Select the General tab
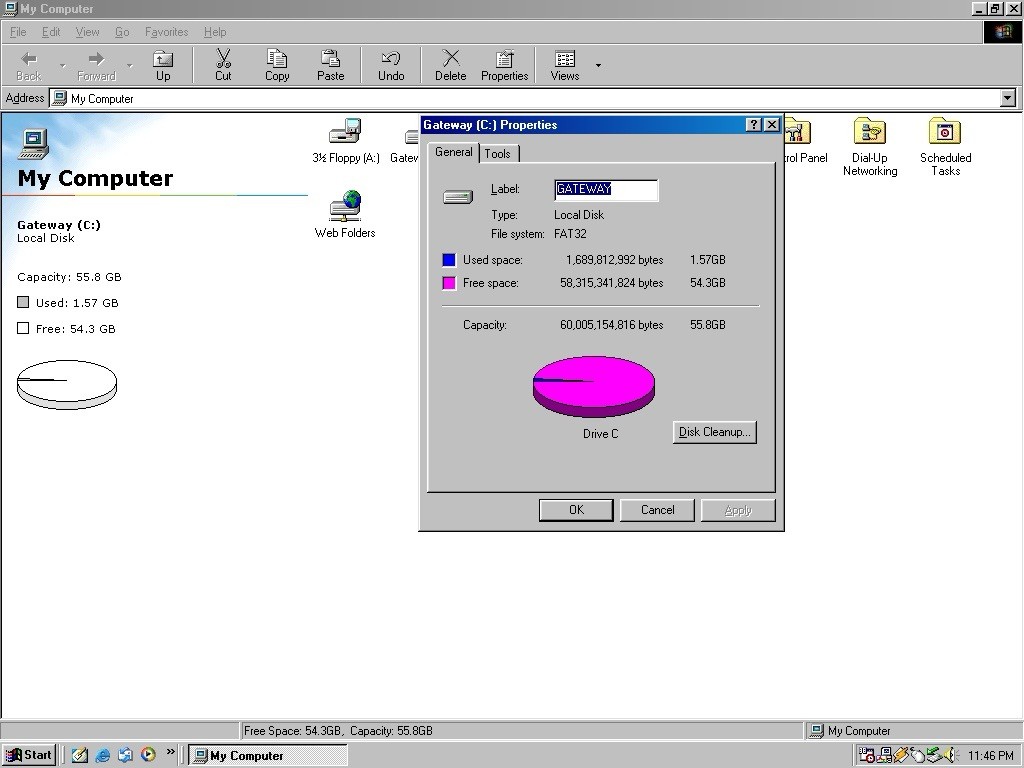1024x768 pixels. tap(453, 152)
